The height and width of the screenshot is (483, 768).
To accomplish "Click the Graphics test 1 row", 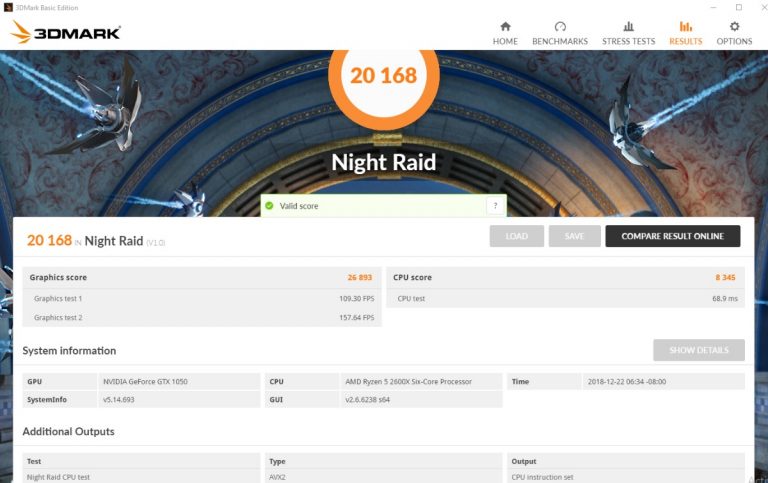I will 200,298.
